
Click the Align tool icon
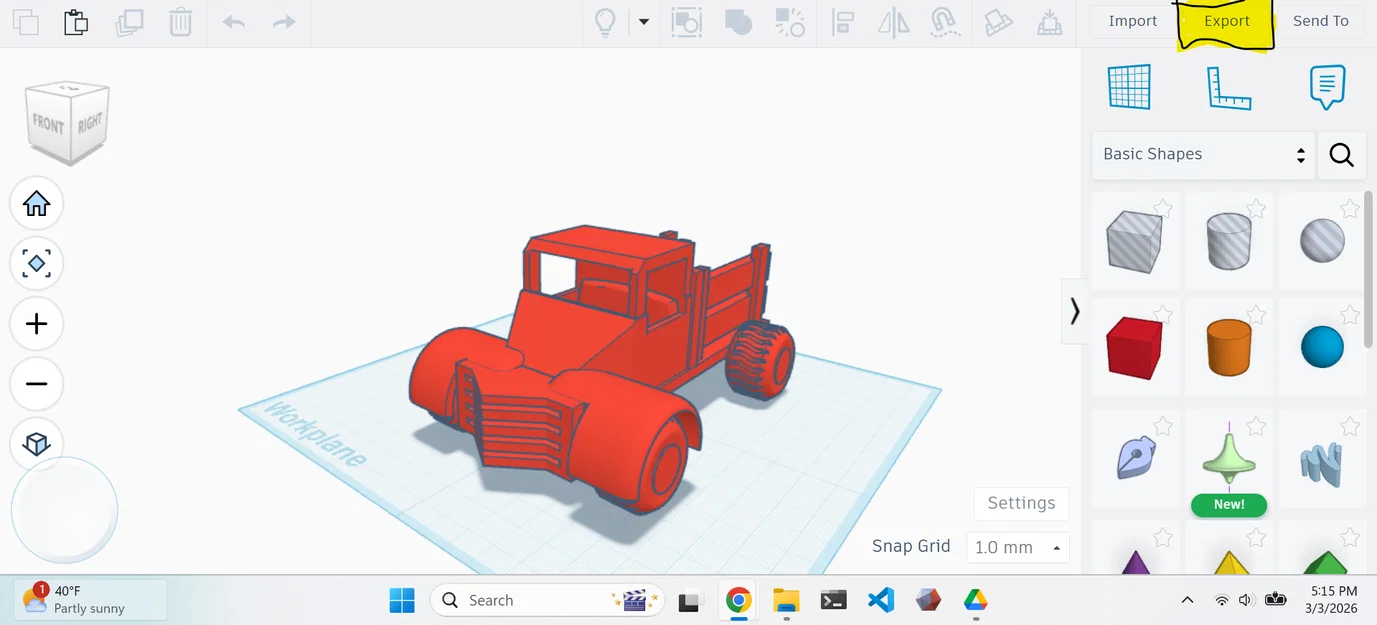tap(843, 22)
